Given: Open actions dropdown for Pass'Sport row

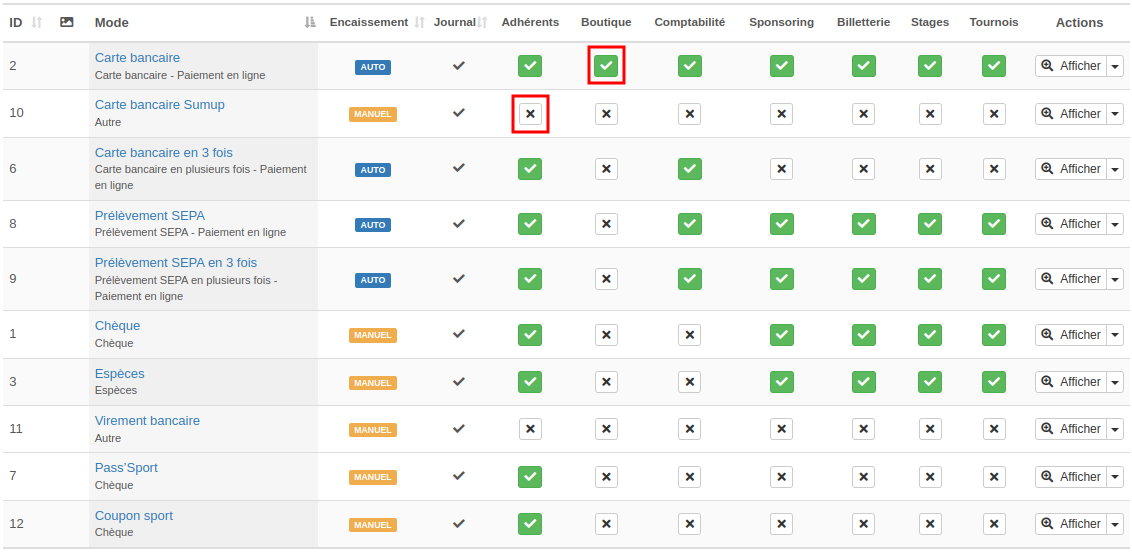Looking at the screenshot, I should pyautogui.click(x=1115, y=477).
